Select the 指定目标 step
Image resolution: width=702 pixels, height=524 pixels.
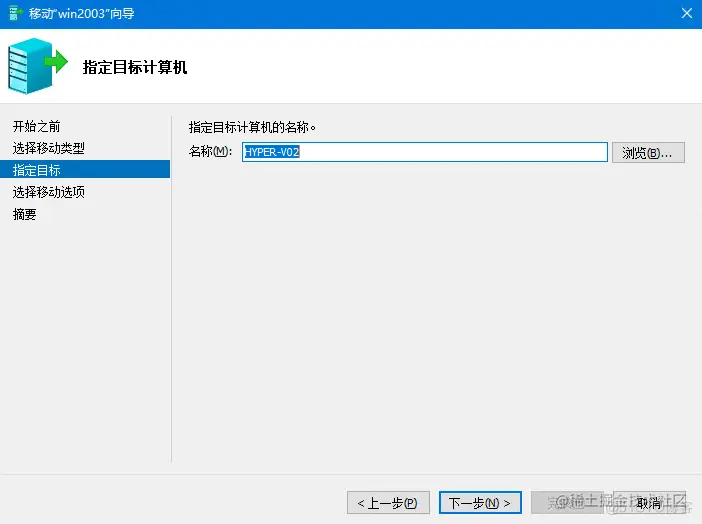coord(85,170)
